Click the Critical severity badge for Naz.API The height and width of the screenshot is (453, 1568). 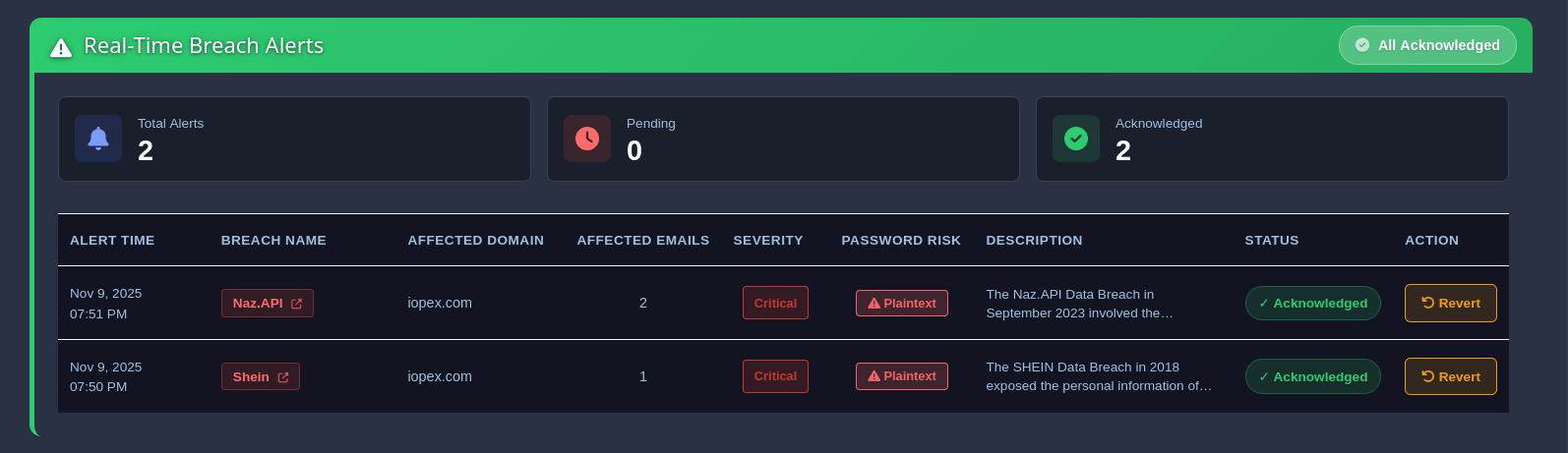775,303
